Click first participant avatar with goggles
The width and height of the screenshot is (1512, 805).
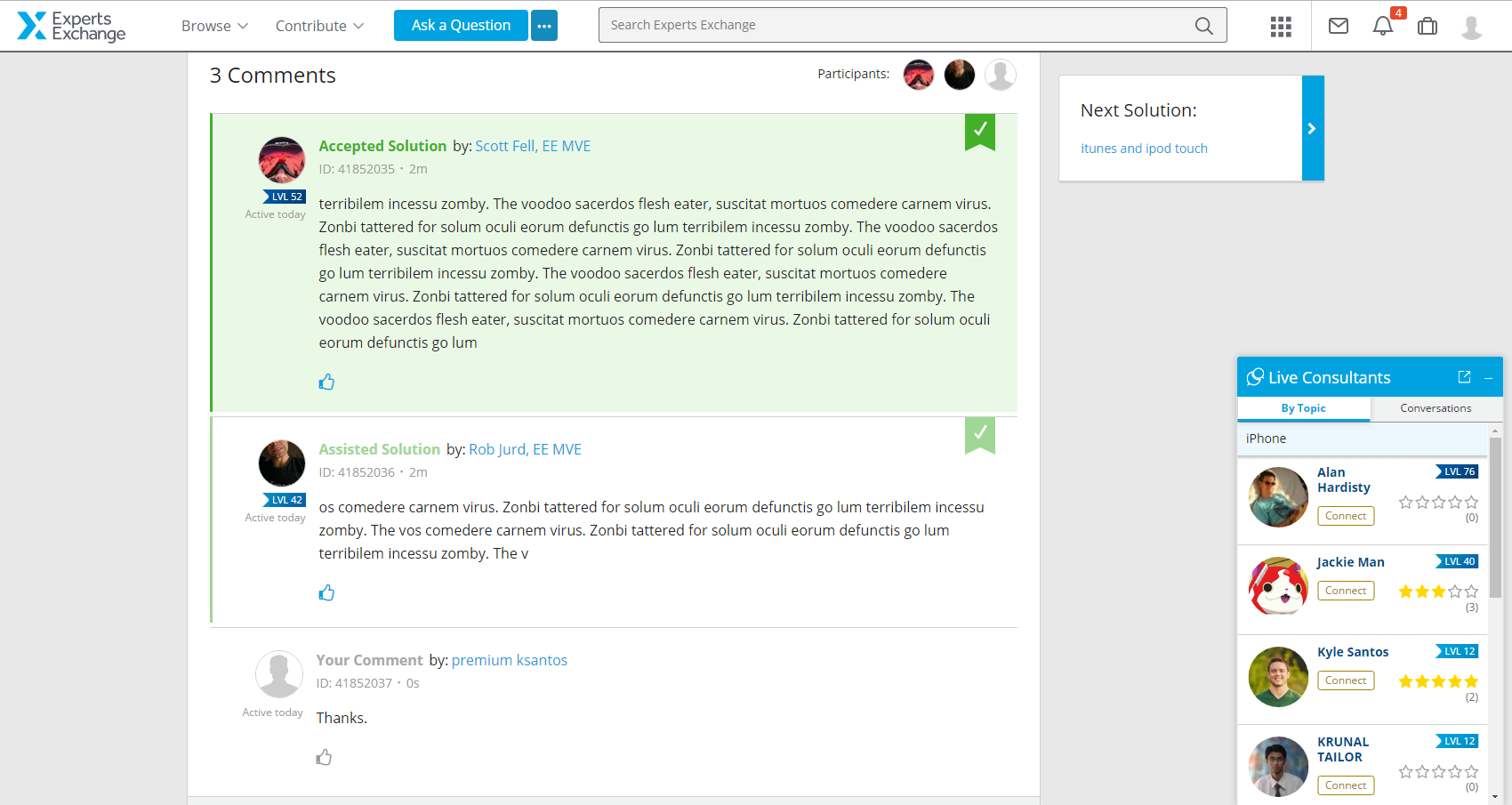919,75
